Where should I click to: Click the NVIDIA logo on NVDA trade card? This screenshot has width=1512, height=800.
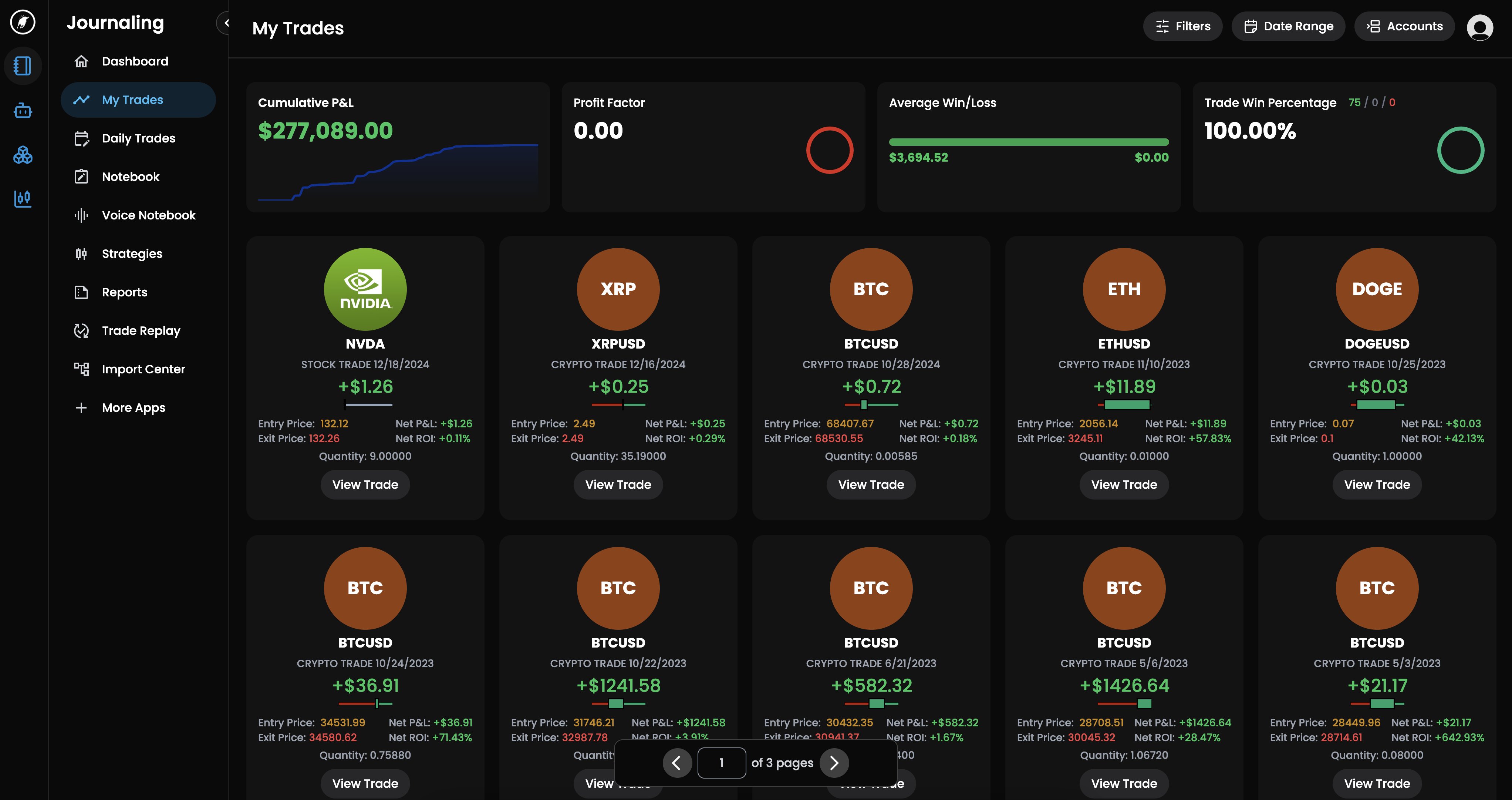pos(365,289)
